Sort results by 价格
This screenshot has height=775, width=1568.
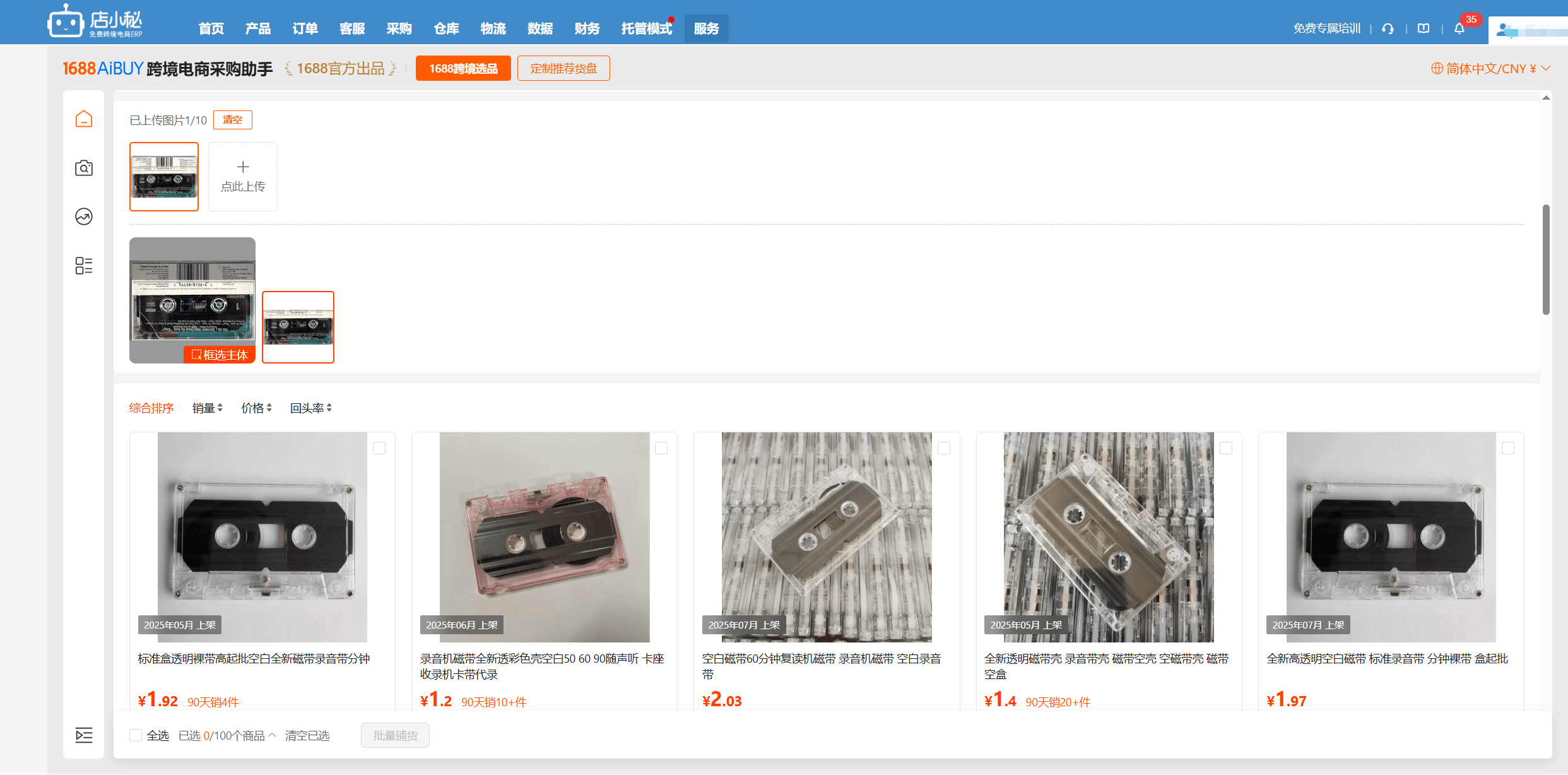pos(256,408)
